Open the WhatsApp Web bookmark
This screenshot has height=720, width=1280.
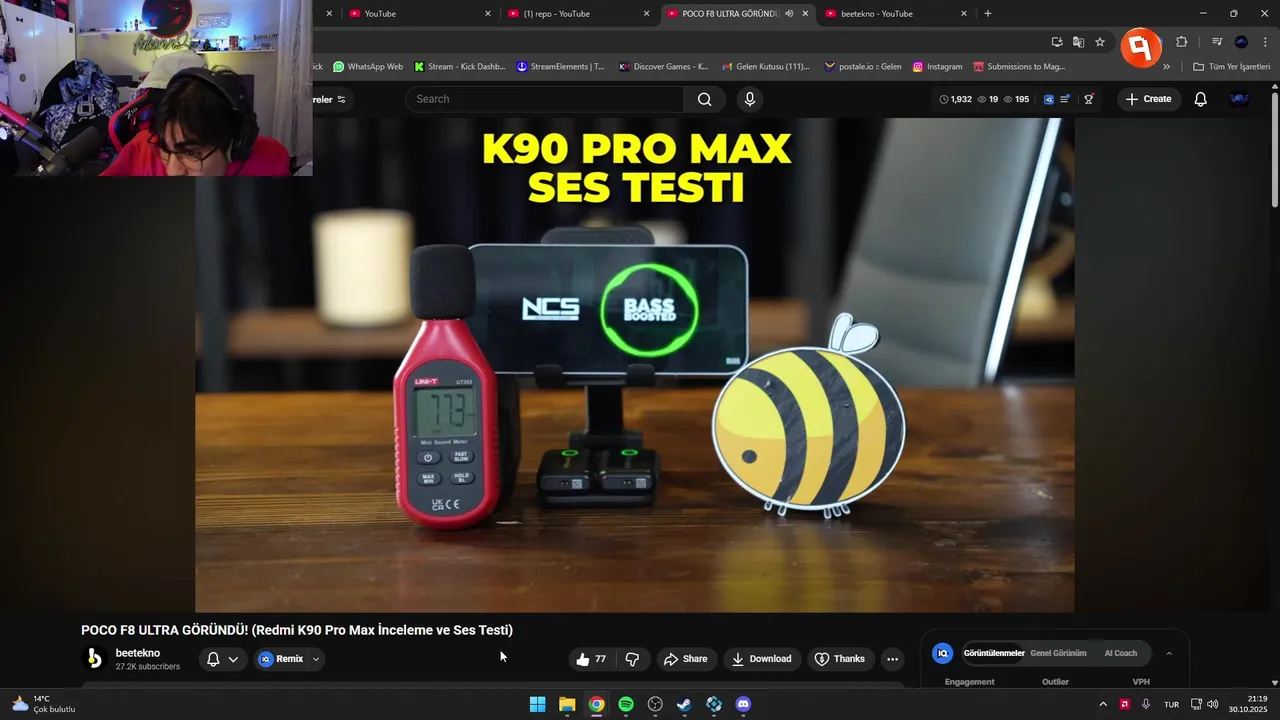[x=367, y=67]
